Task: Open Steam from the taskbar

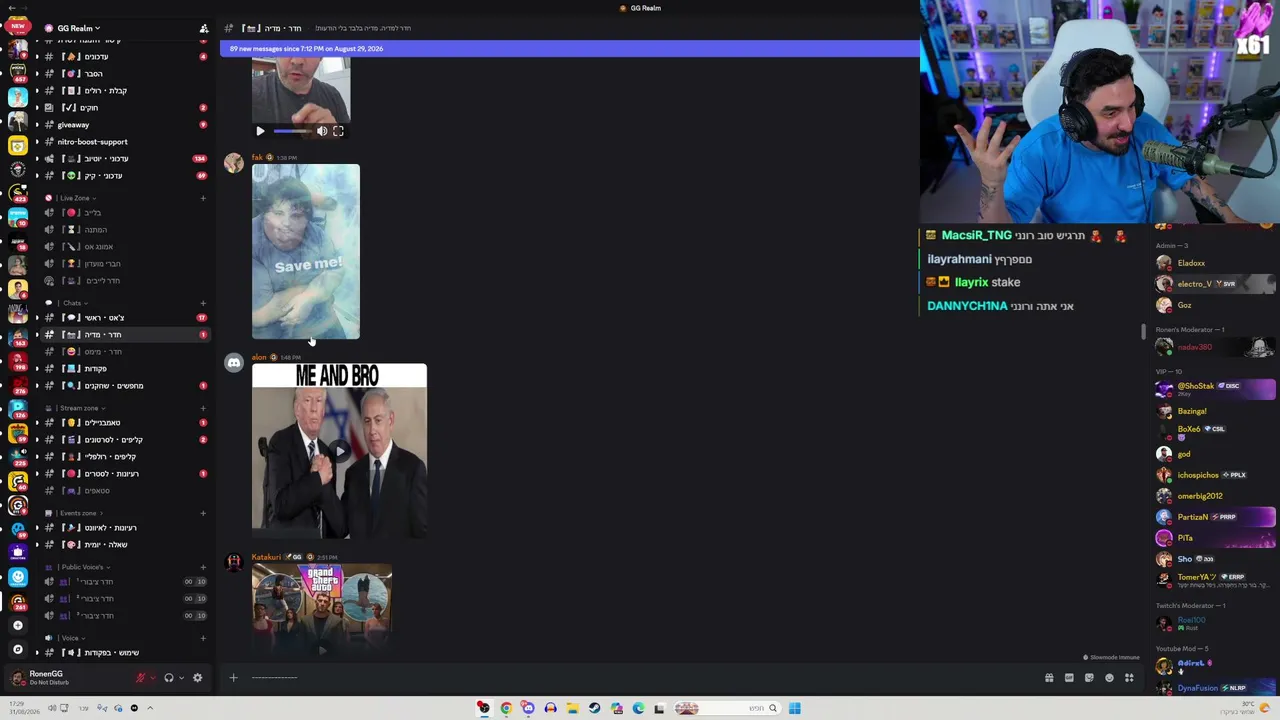Action: click(x=594, y=708)
